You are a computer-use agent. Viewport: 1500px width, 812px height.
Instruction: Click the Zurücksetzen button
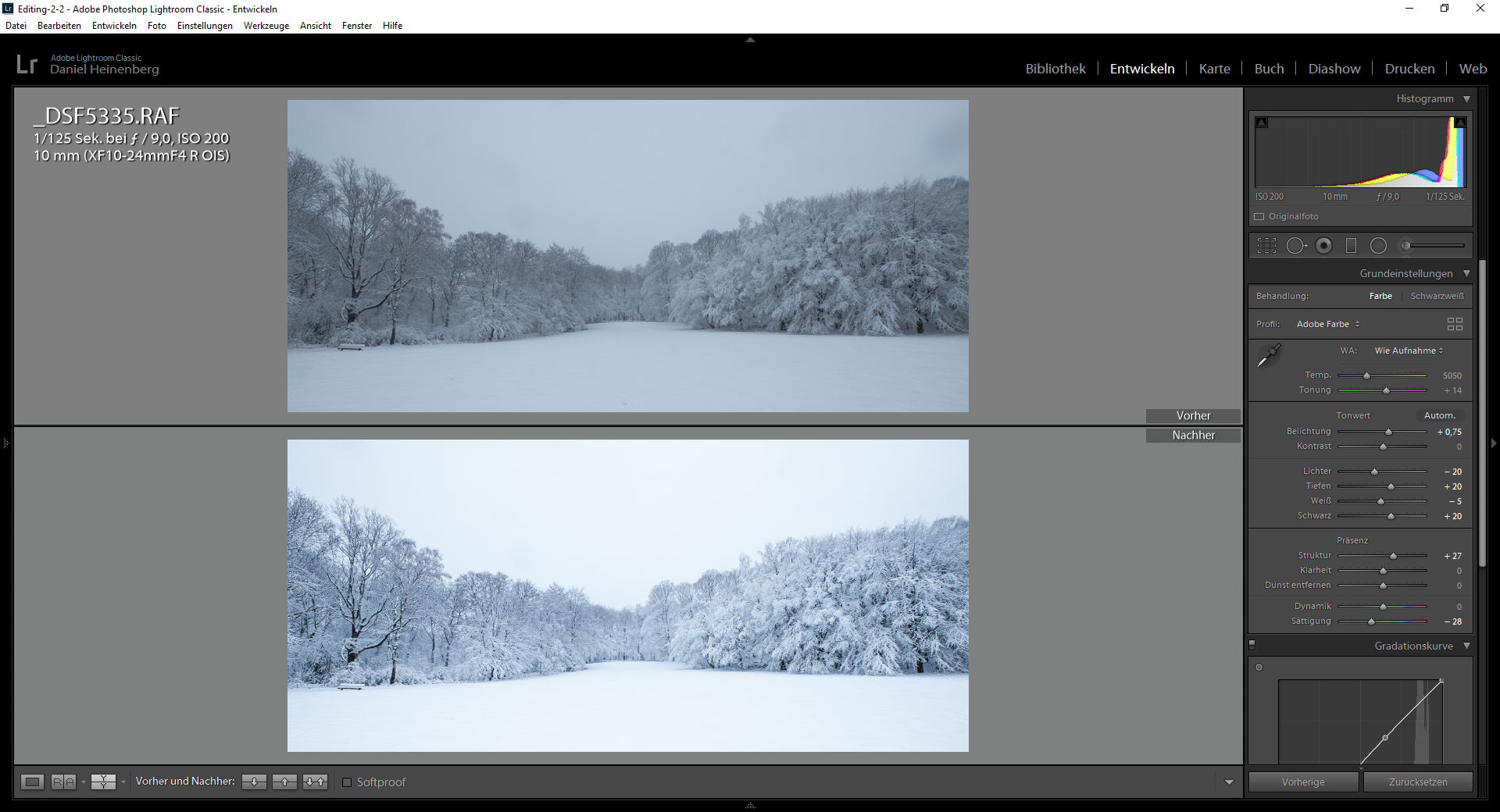[x=1417, y=782]
